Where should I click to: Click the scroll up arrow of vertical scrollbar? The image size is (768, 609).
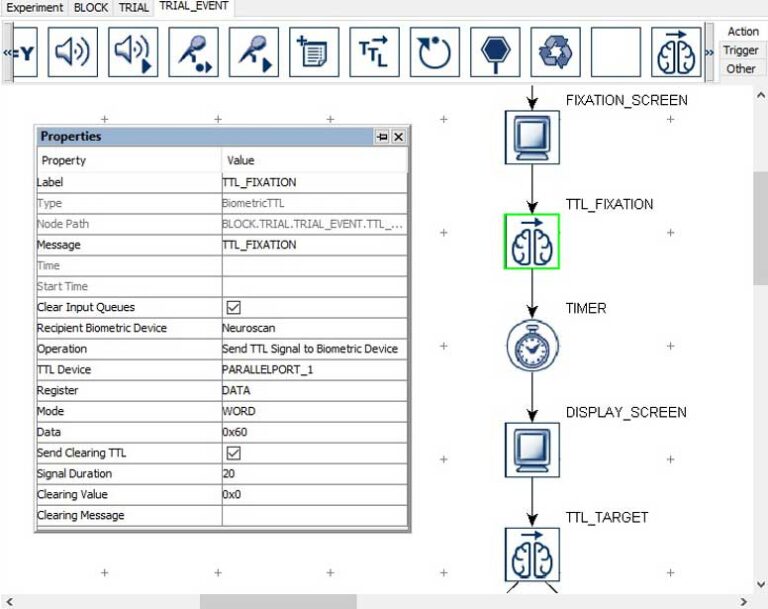point(760,96)
